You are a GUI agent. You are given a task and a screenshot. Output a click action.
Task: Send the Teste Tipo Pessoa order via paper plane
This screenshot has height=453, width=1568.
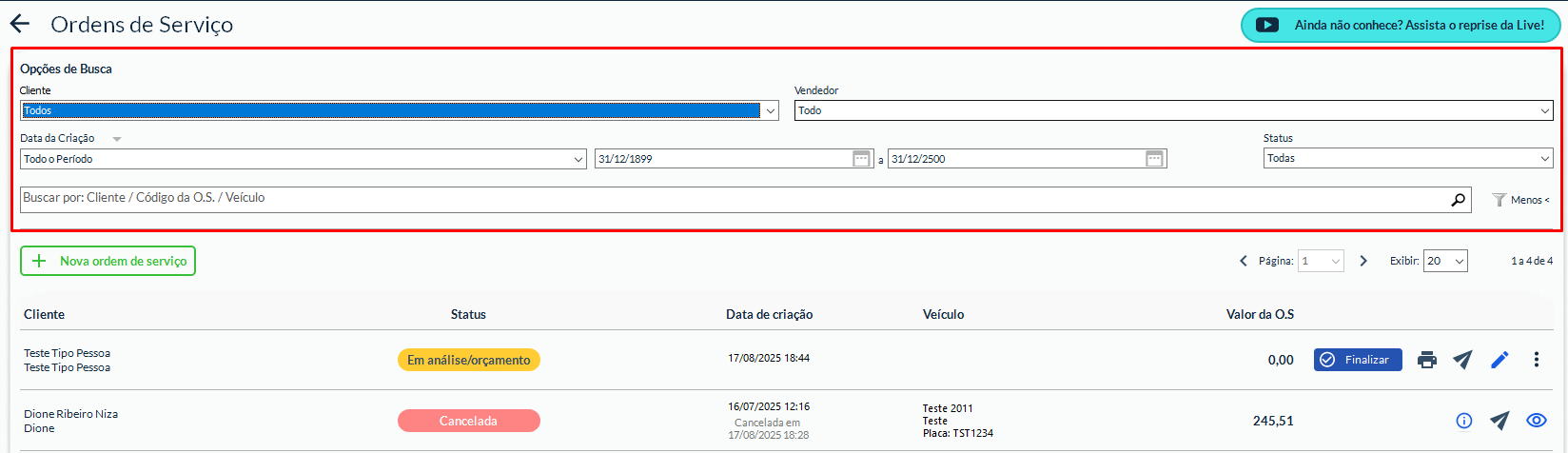click(1462, 360)
